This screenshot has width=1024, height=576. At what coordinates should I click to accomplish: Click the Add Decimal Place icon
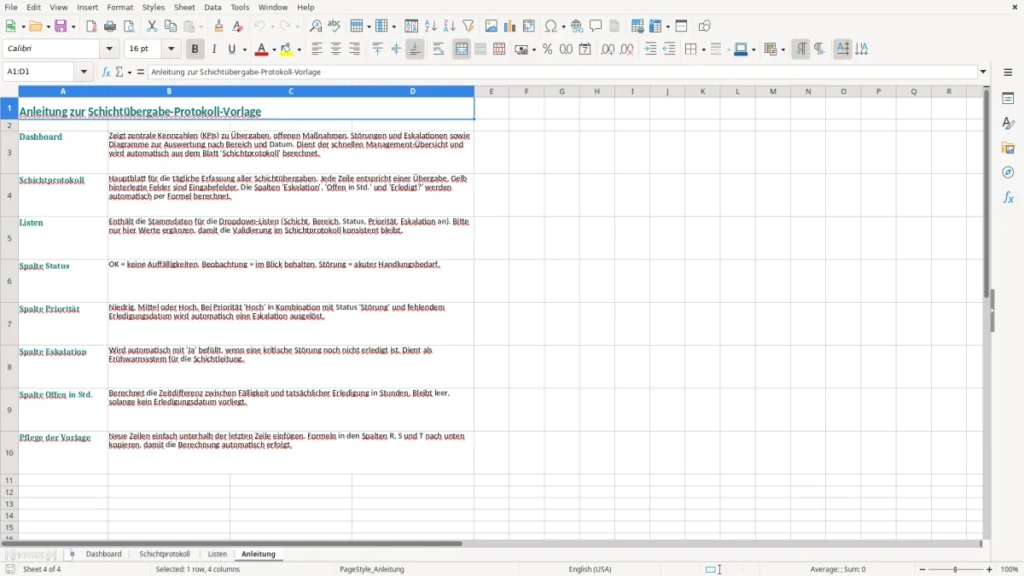click(607, 49)
